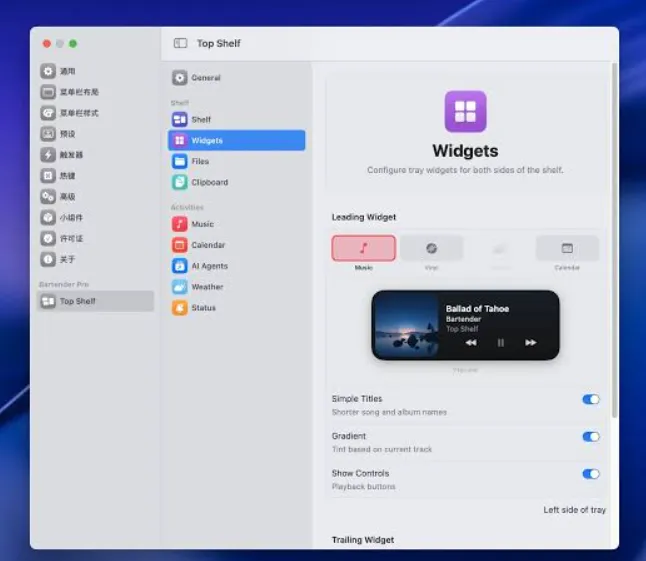Open the 高级 advanced sidebar item
The image size is (646, 561).
96,196
